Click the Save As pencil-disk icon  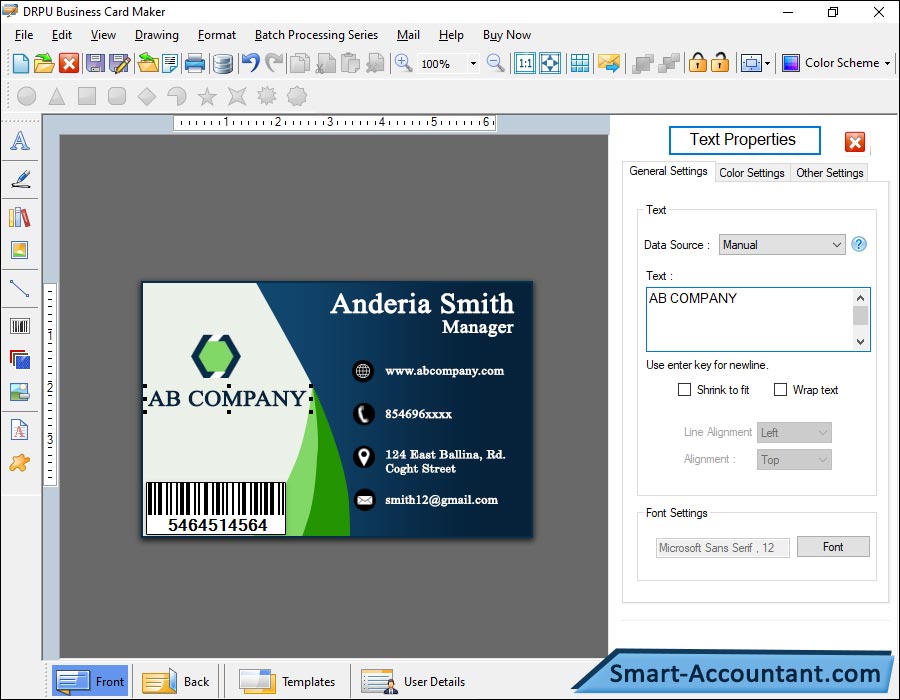click(x=120, y=63)
